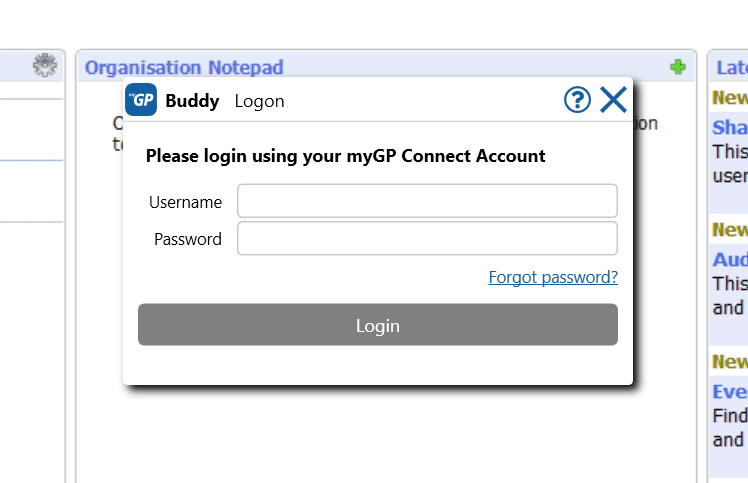The image size is (748, 483).
Task: Open the gear settings icon on left panel
Action: (45, 65)
